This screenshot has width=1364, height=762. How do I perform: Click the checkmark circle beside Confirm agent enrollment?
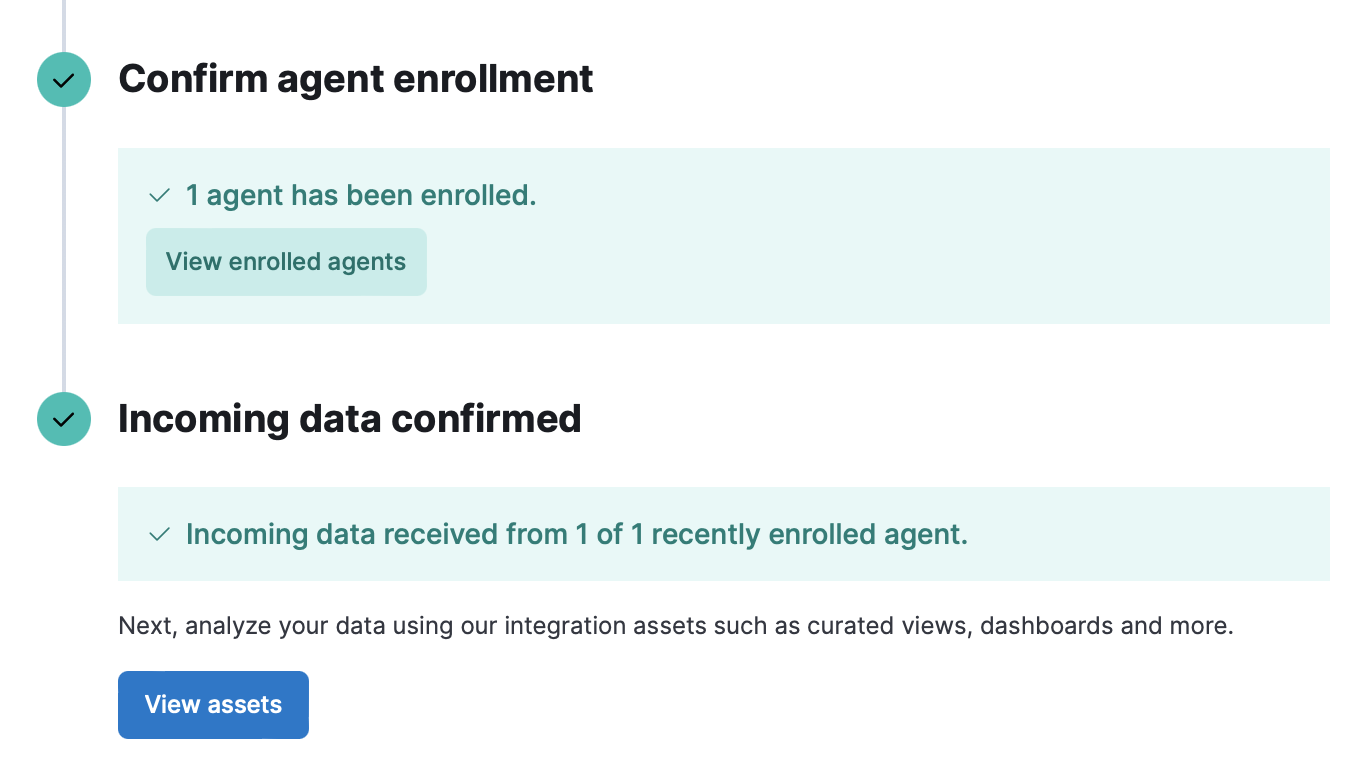pyautogui.click(x=63, y=79)
